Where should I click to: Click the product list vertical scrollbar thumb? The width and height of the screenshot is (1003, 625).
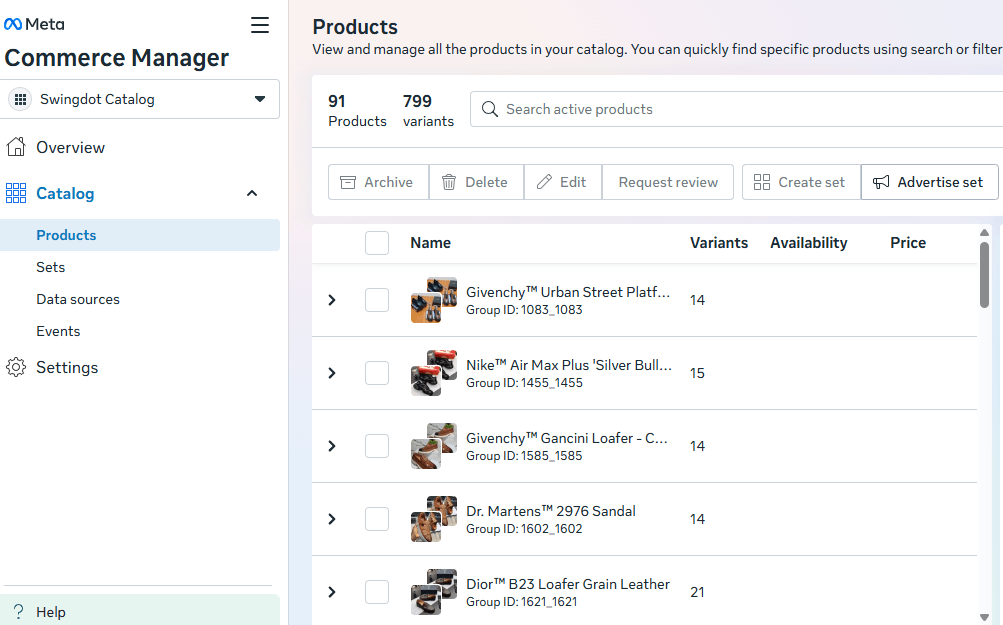(984, 275)
